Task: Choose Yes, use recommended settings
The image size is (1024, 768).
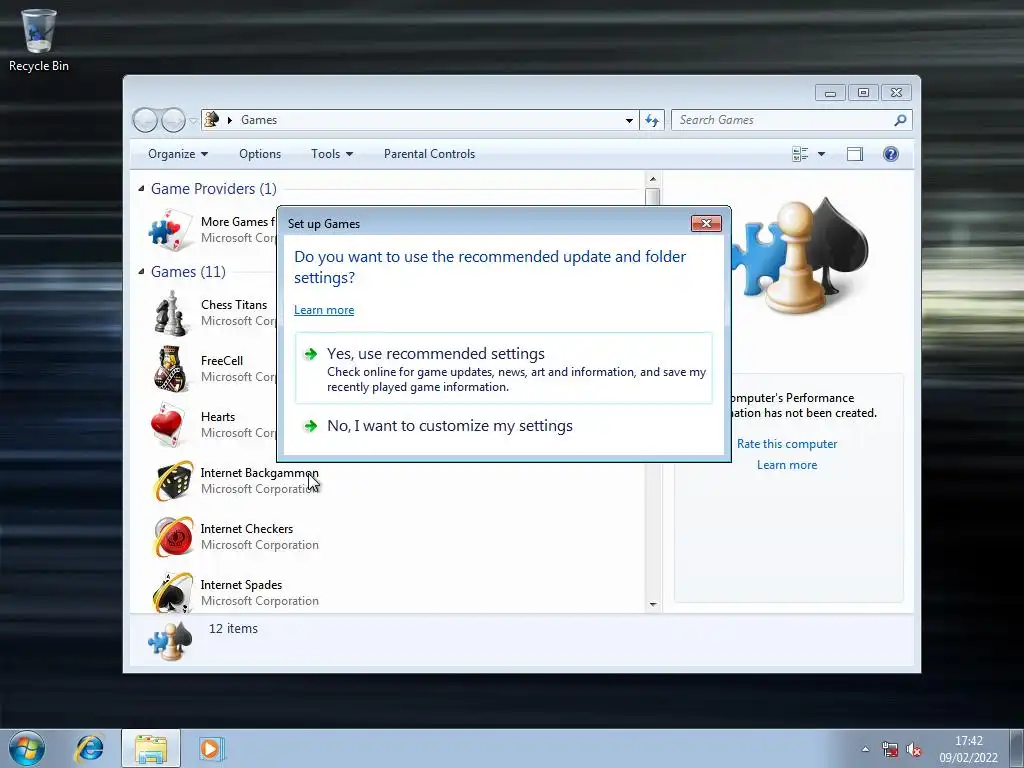Action: pos(504,368)
